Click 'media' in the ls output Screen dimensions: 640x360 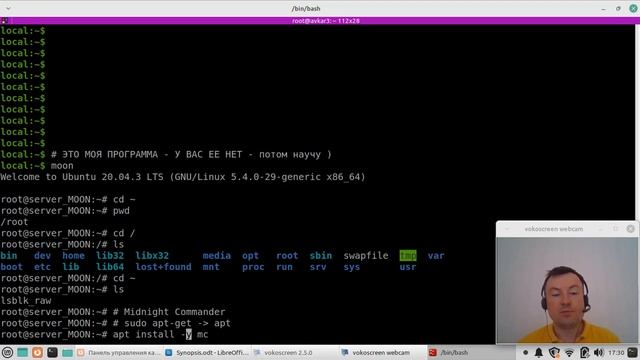217,256
